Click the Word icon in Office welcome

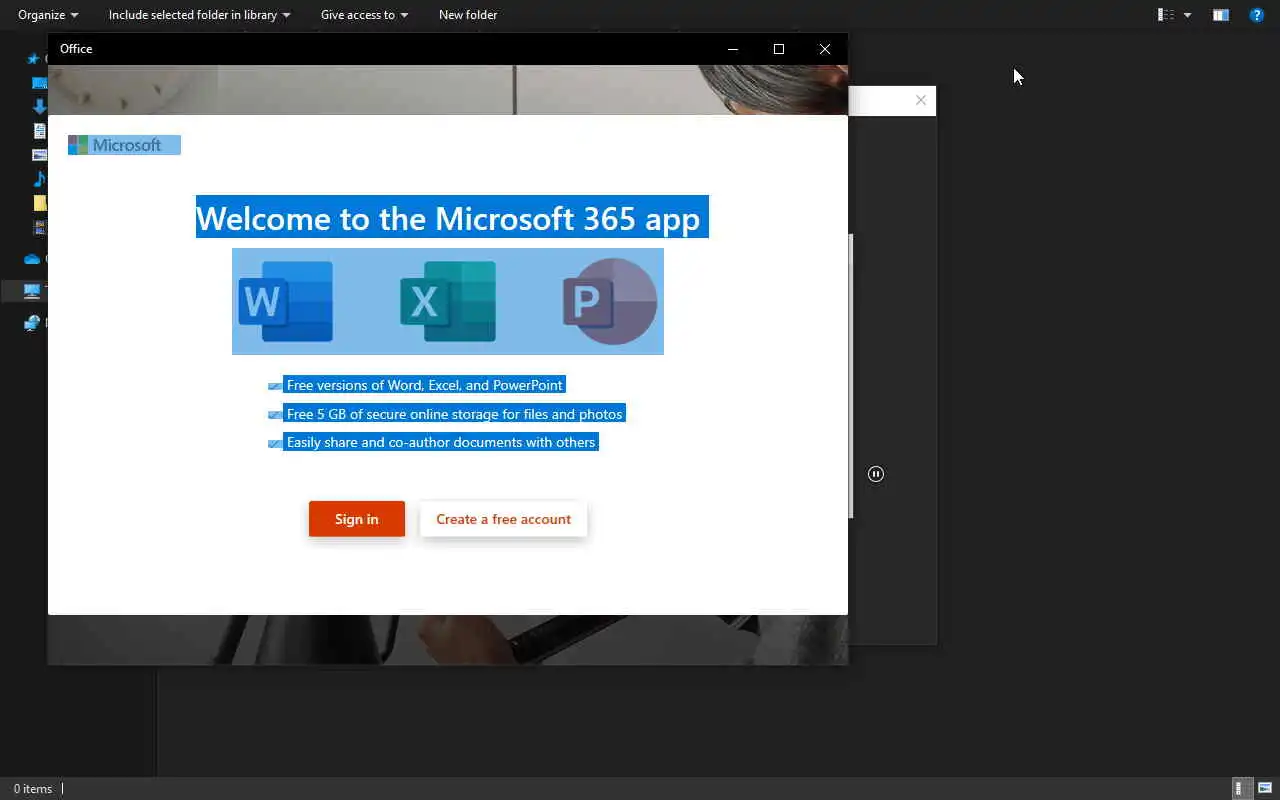click(x=286, y=301)
